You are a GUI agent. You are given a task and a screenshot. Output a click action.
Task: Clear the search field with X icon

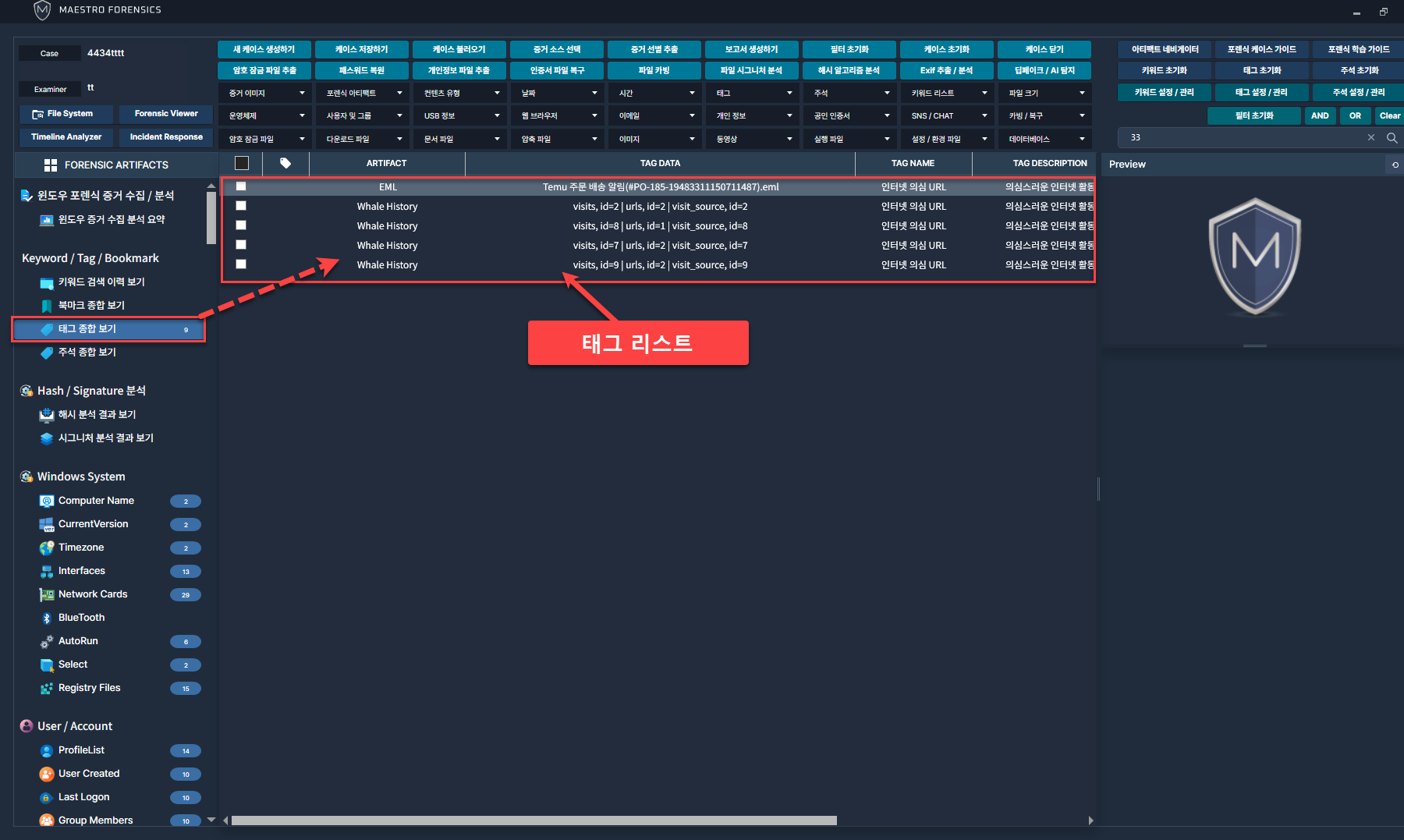click(1371, 138)
